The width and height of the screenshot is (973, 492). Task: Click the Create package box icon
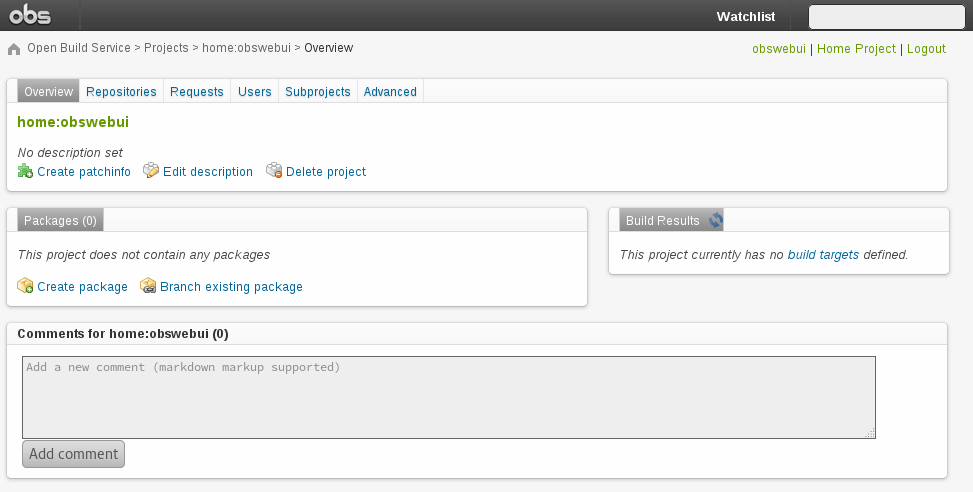click(x=25, y=286)
